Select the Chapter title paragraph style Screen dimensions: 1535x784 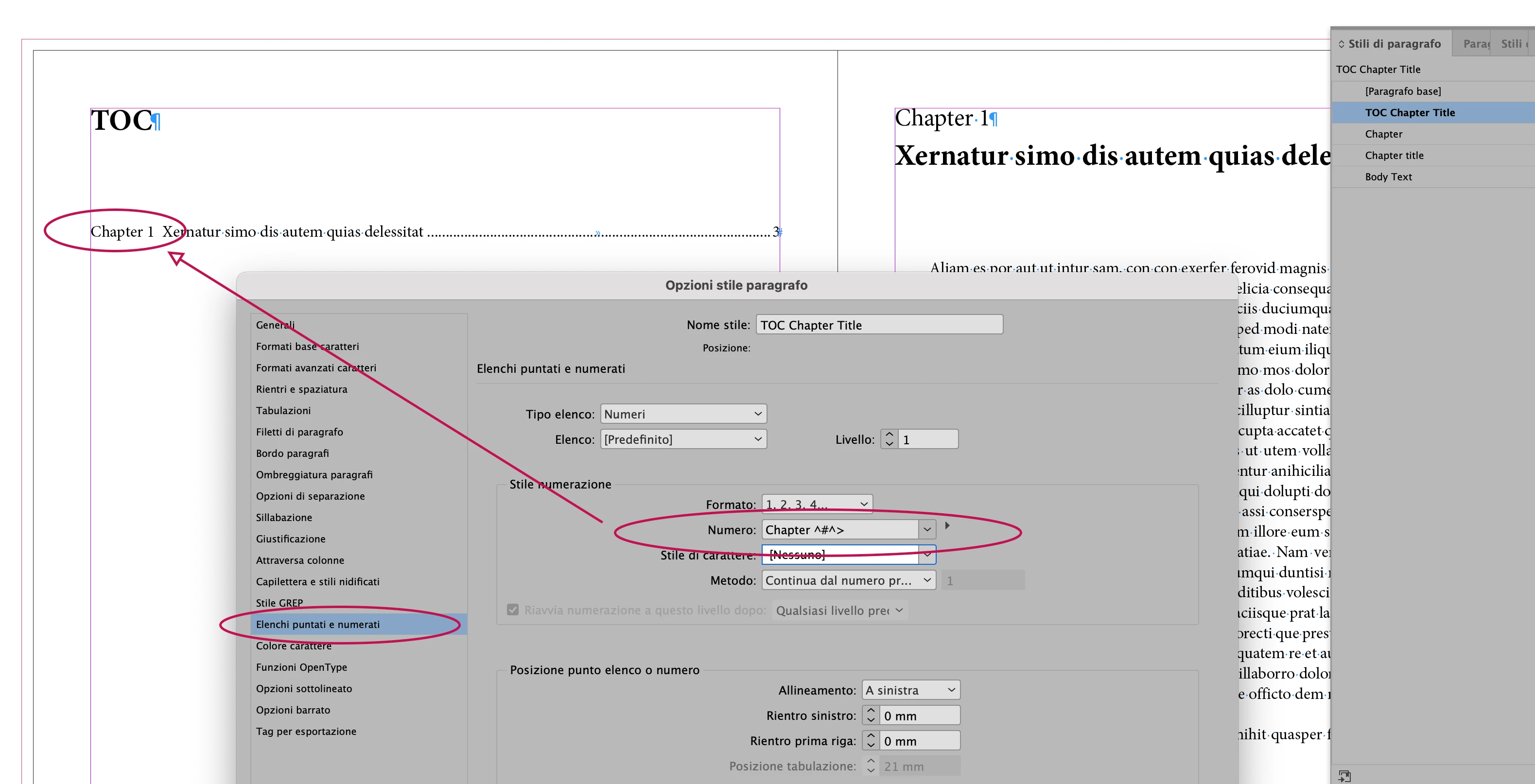point(1394,156)
